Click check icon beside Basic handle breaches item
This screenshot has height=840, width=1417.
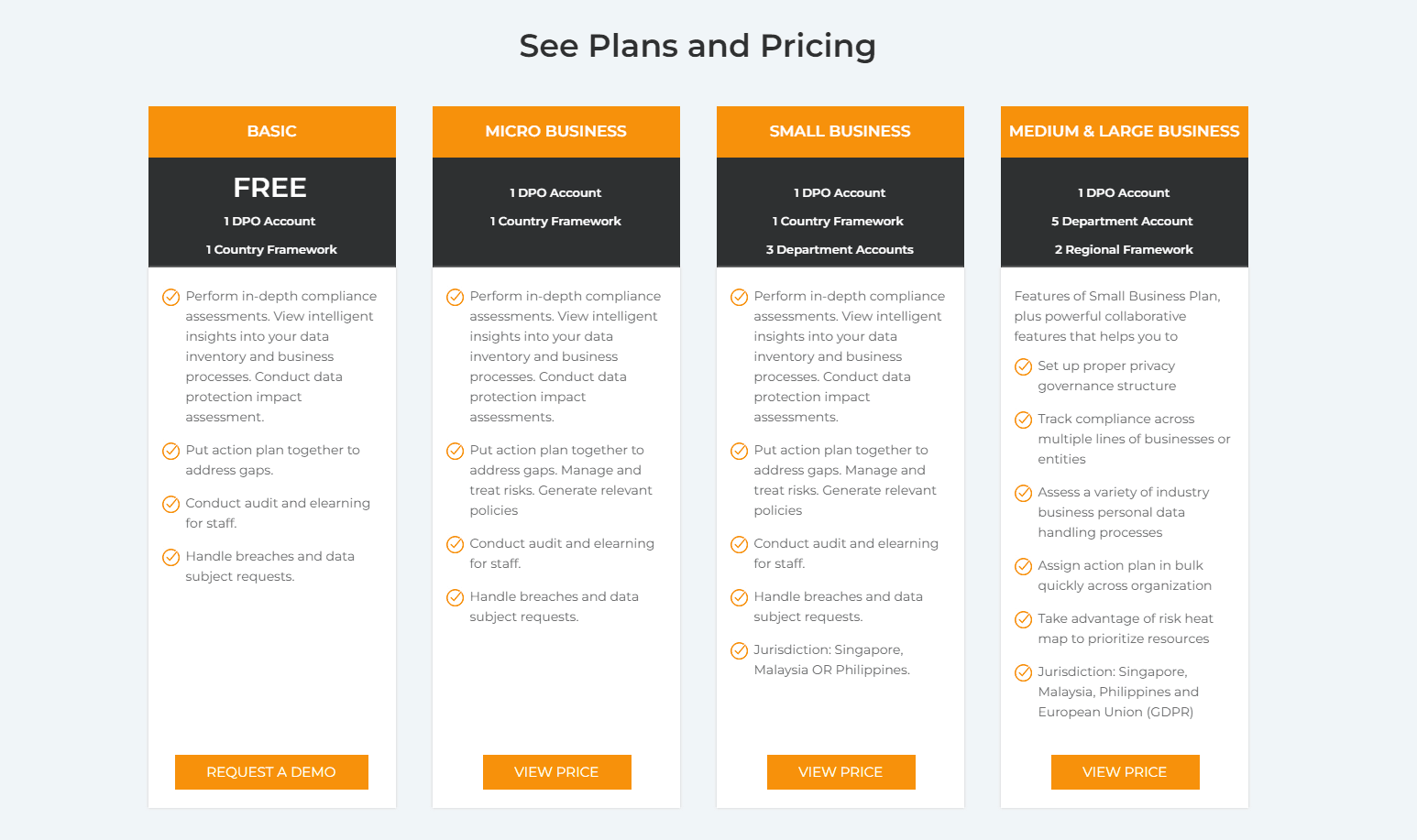click(x=170, y=557)
